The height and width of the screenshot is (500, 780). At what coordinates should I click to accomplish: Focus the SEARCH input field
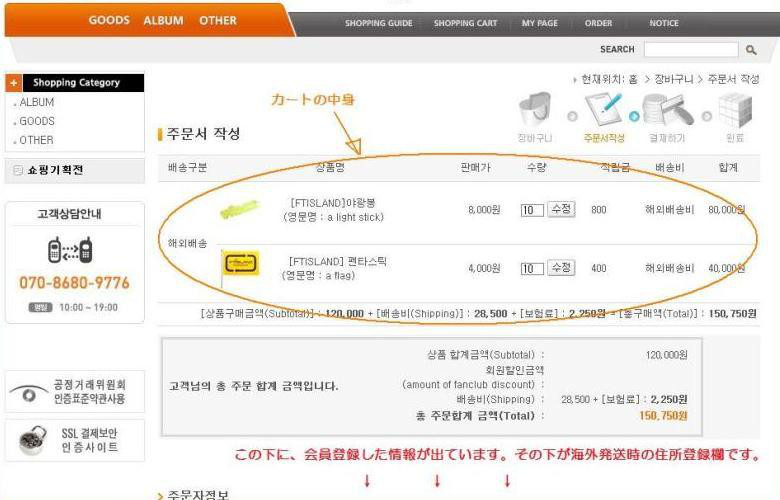(691, 49)
